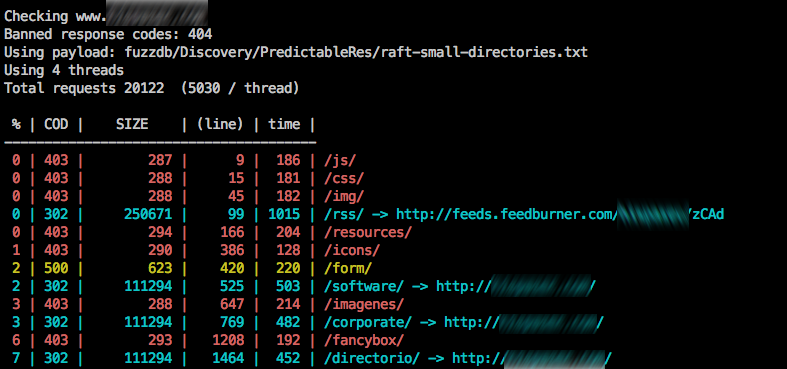Click the COD column header
The width and height of the screenshot is (787, 369).
tap(56, 125)
